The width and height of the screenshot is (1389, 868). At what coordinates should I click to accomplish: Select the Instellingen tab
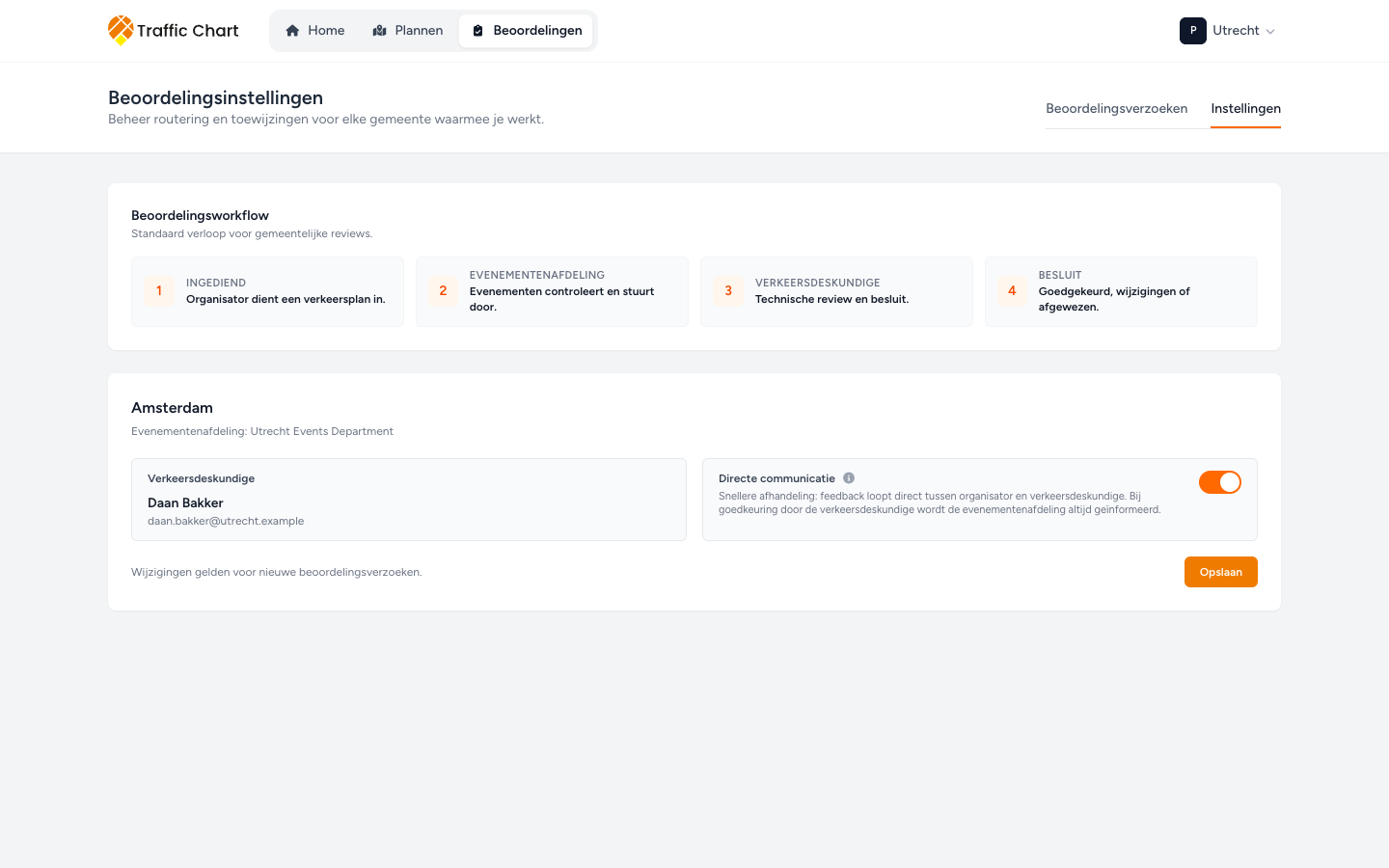[1246, 109]
